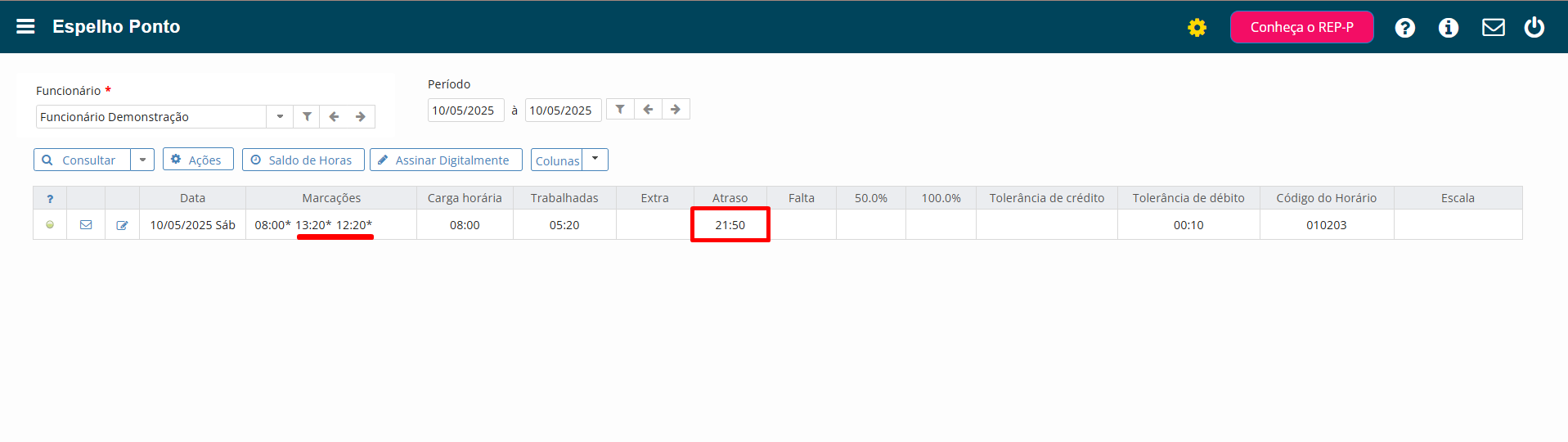Click the Funcionário filter funnel icon
1568x442 pixels.
[307, 117]
